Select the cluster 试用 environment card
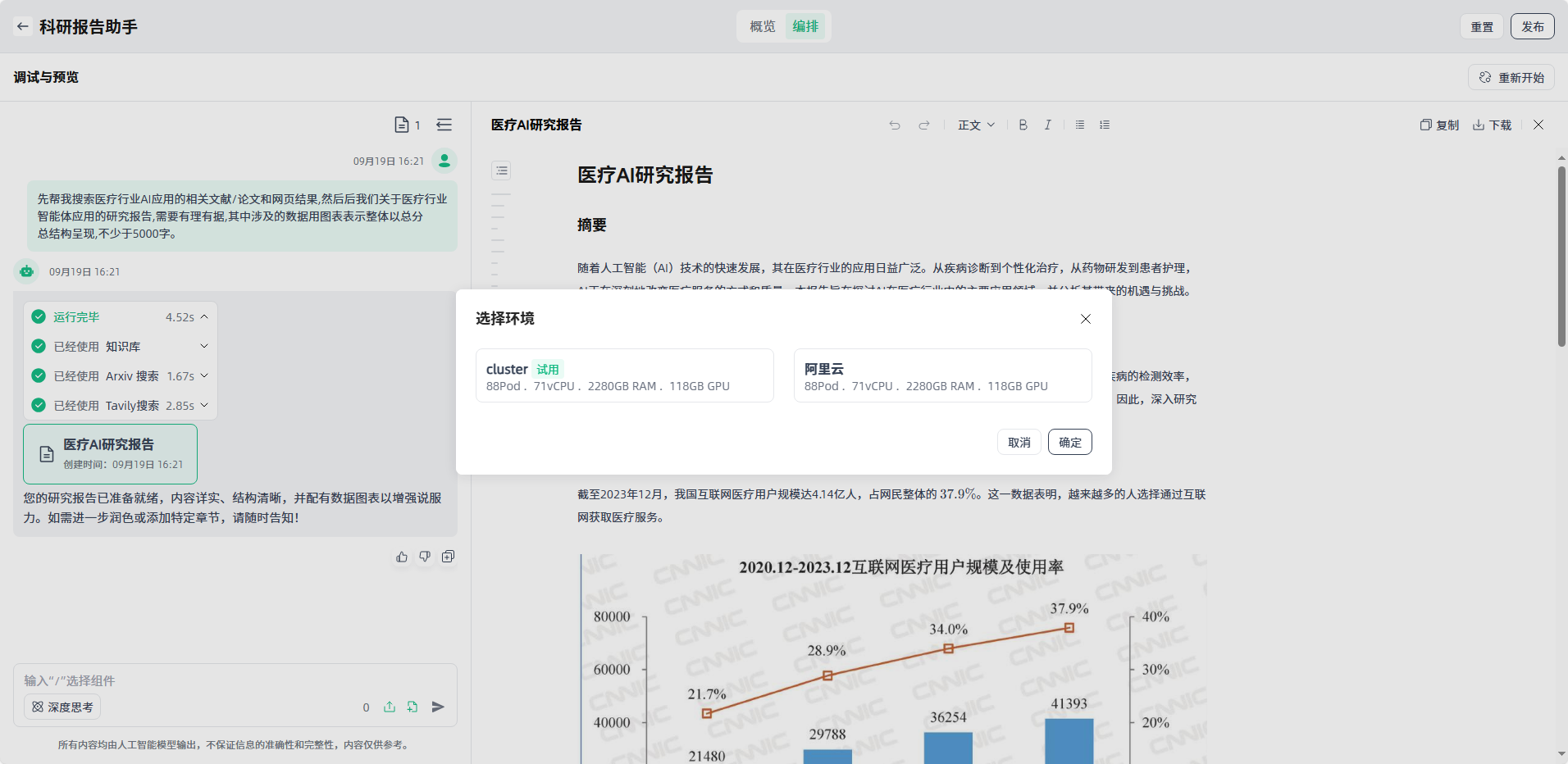 pyautogui.click(x=624, y=376)
